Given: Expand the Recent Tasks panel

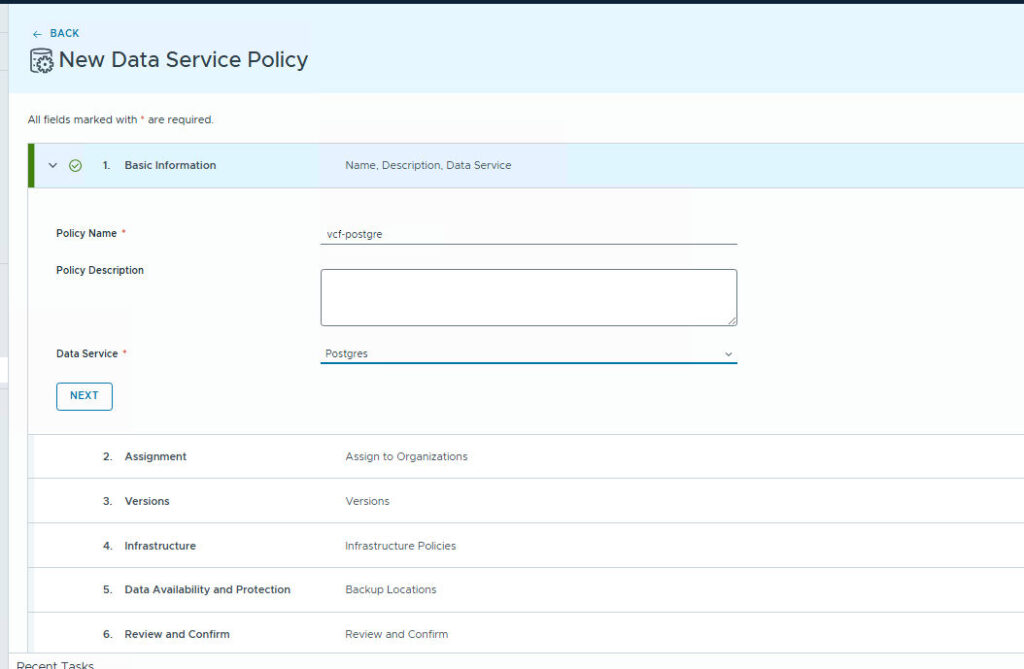Looking at the screenshot, I should pos(55,664).
